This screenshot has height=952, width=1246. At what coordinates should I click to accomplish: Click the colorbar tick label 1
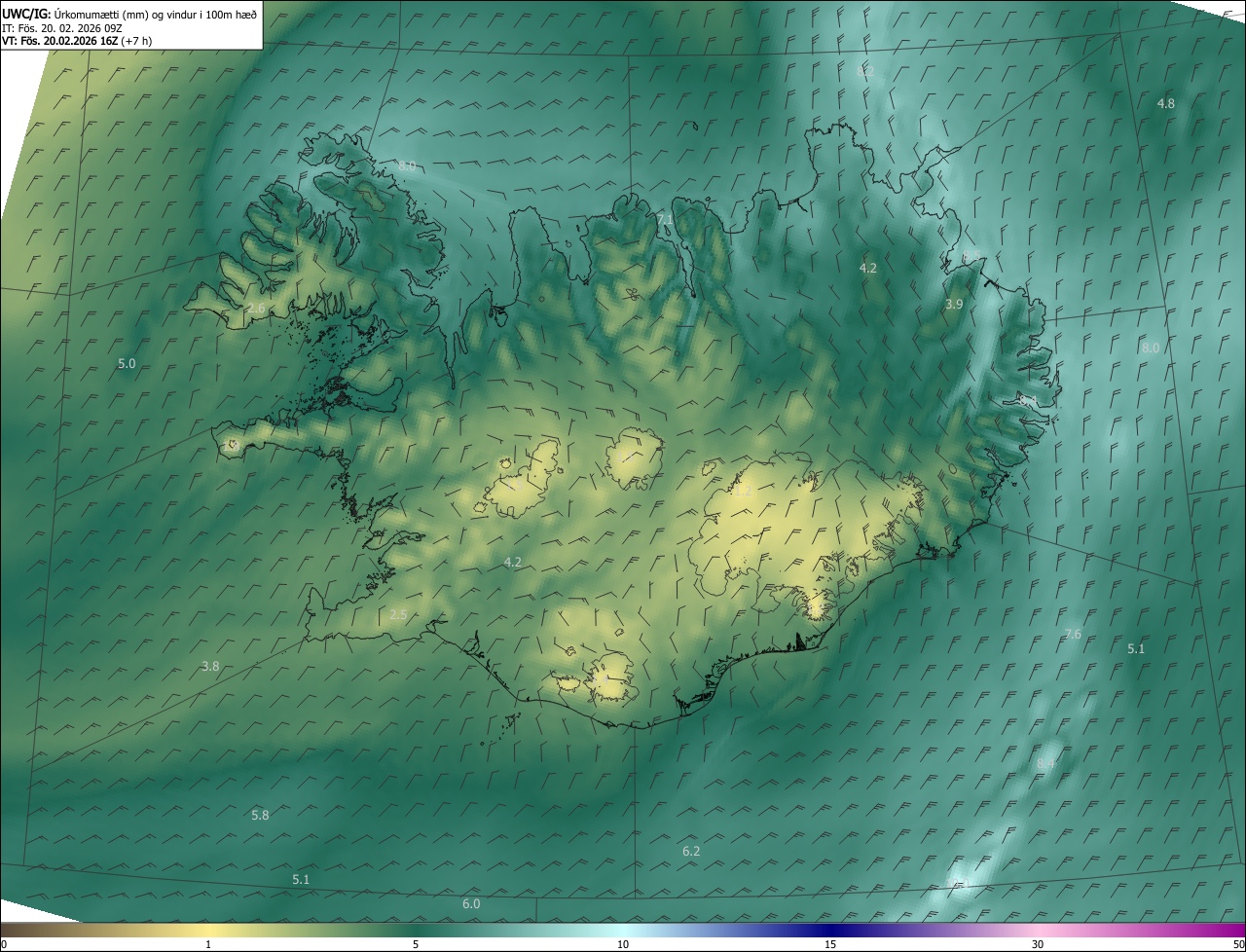pos(208,944)
